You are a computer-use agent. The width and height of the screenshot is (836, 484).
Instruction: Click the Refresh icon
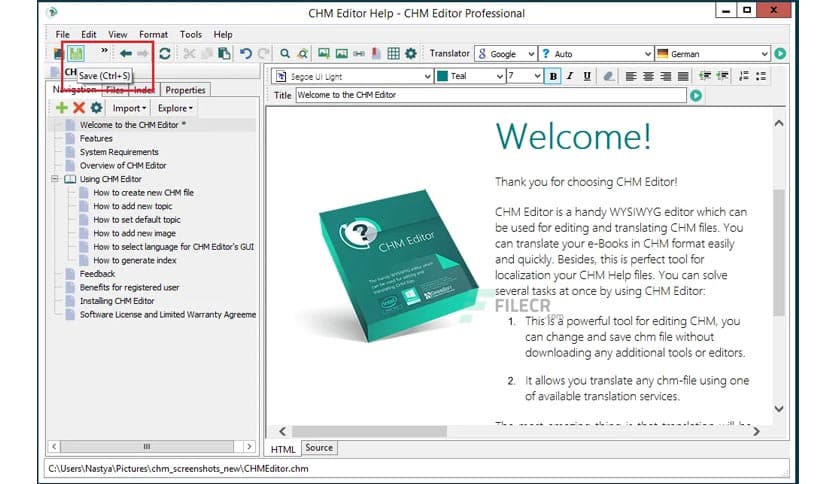(x=165, y=53)
